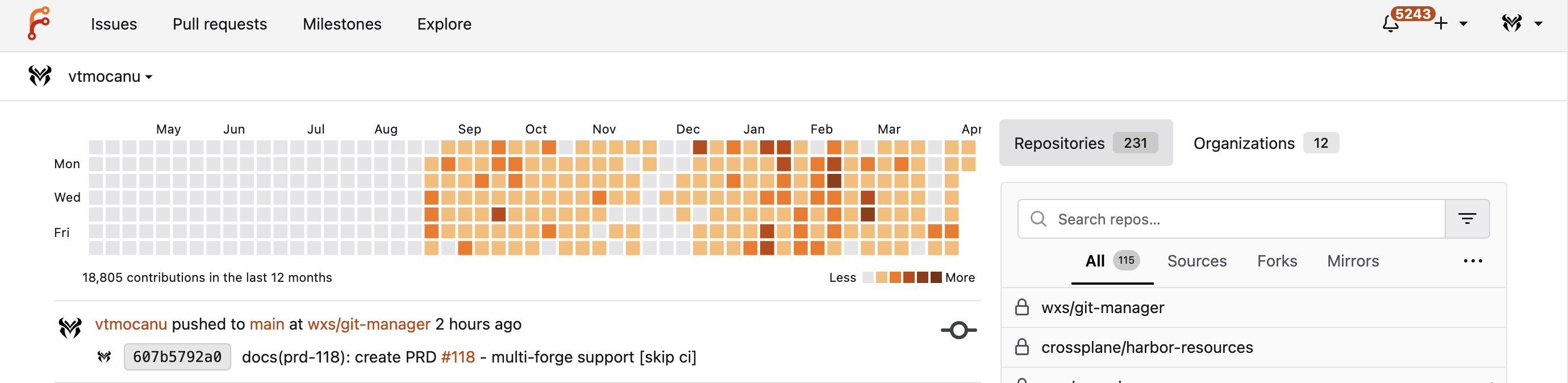Click the commit hash 607b5792a0

177,357
